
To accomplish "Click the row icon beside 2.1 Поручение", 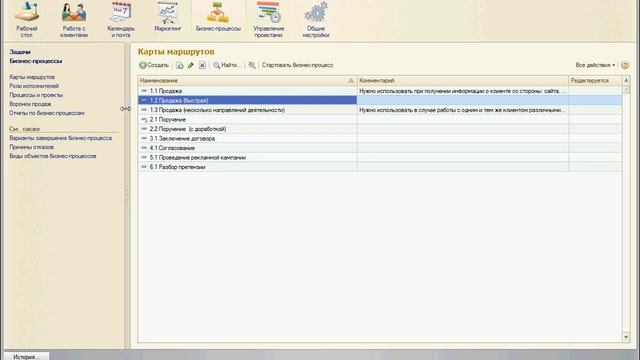I will coord(144,119).
